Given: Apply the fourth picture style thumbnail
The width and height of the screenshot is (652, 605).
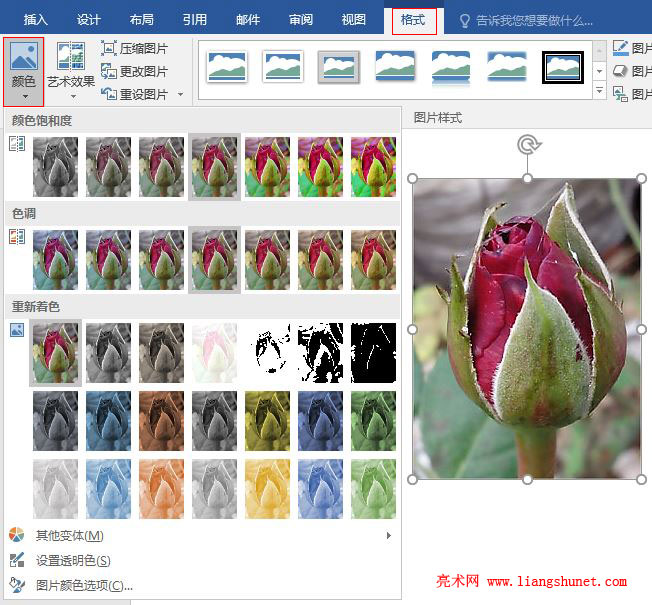Looking at the screenshot, I should (x=395, y=66).
